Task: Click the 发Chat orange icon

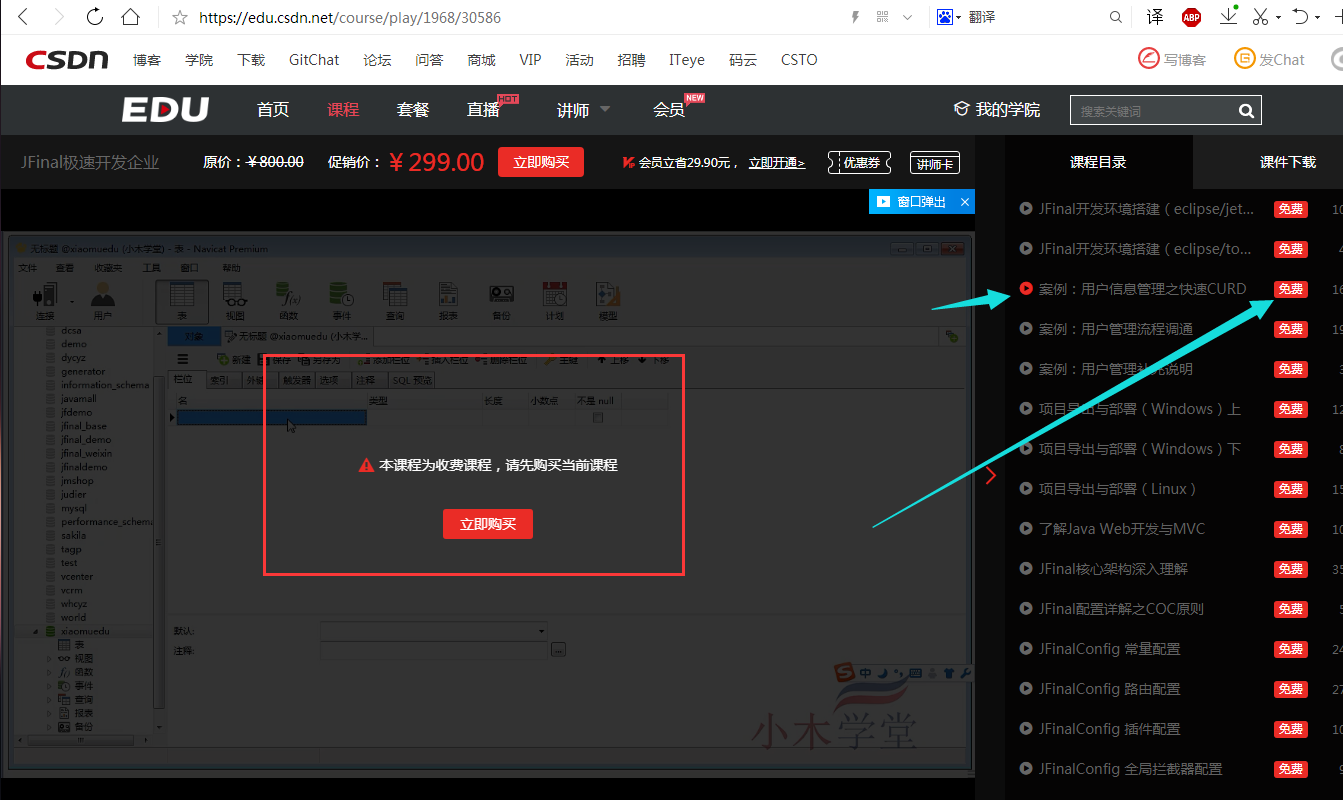Action: pos(1244,59)
